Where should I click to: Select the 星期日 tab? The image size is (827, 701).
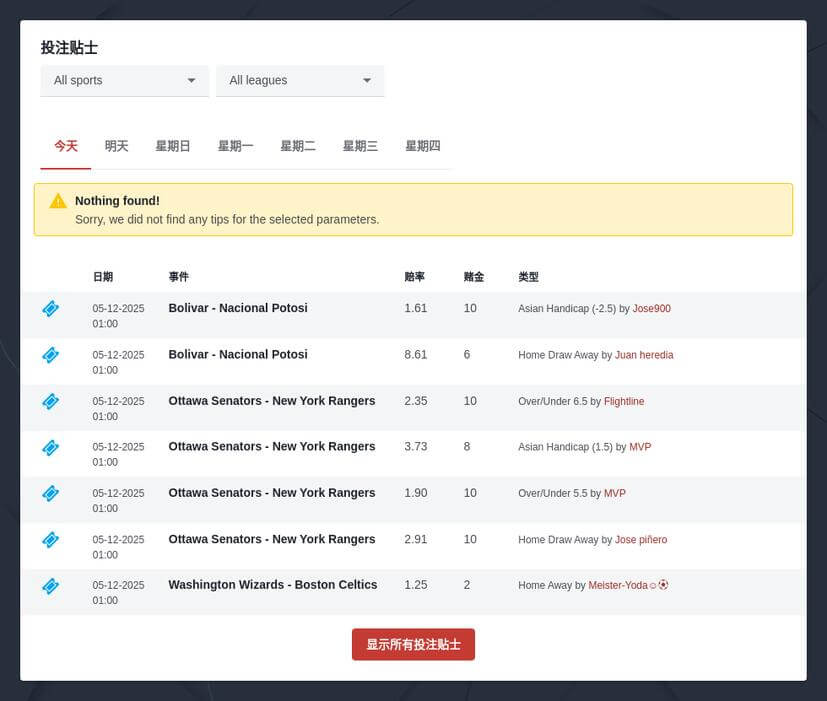[x=174, y=145]
